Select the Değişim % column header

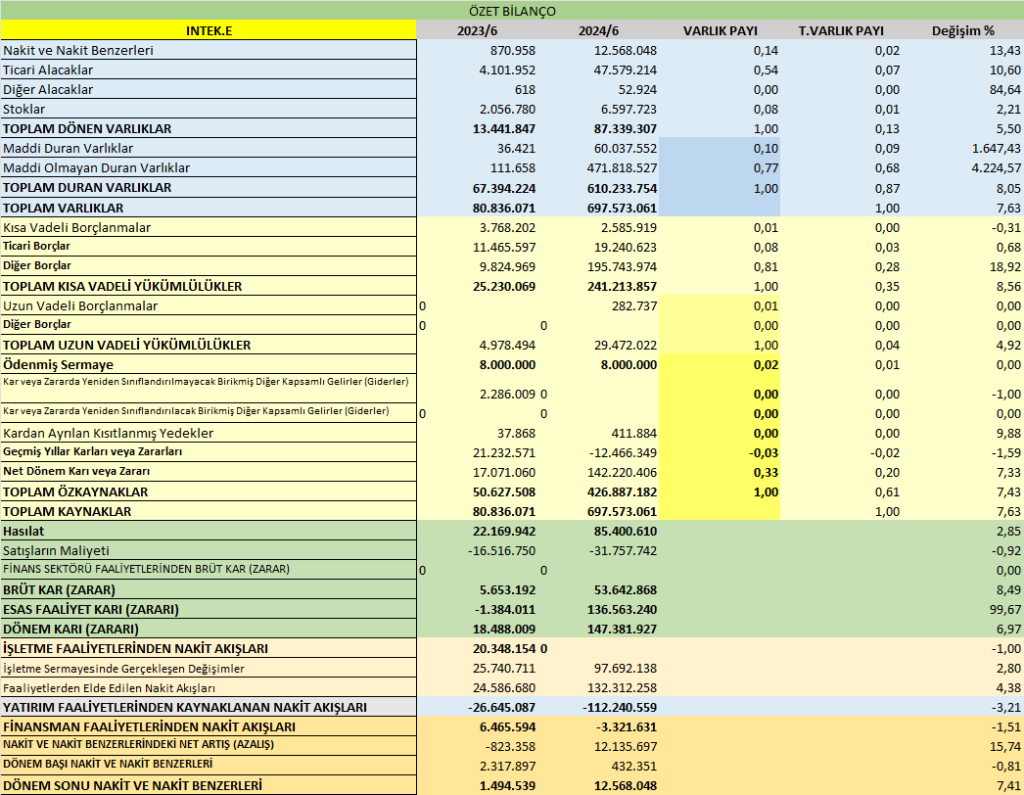(x=963, y=31)
